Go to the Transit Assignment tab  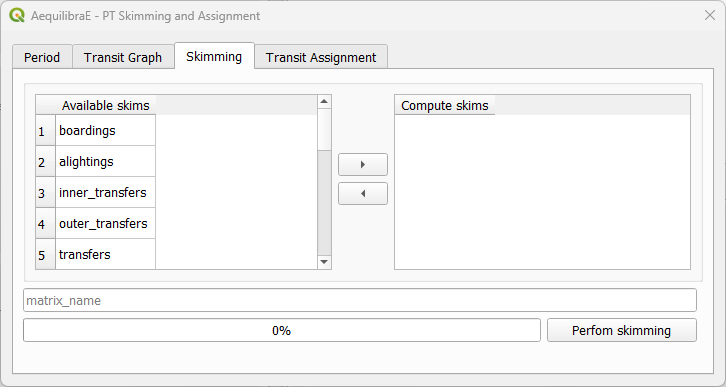tap(321, 57)
